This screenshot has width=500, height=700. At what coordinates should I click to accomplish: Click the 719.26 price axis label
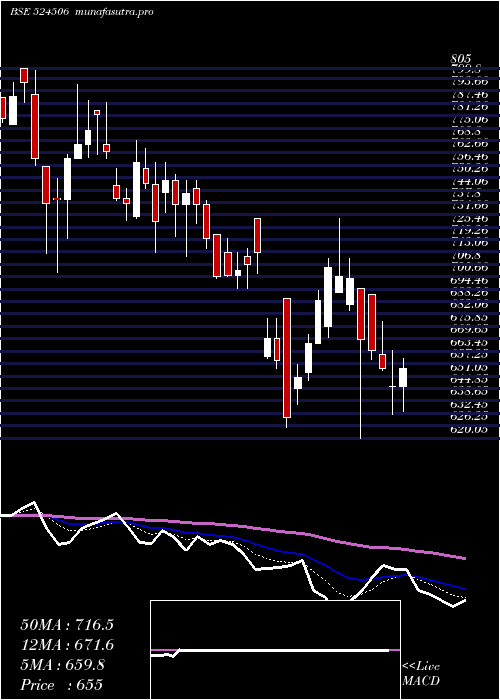(x=468, y=231)
